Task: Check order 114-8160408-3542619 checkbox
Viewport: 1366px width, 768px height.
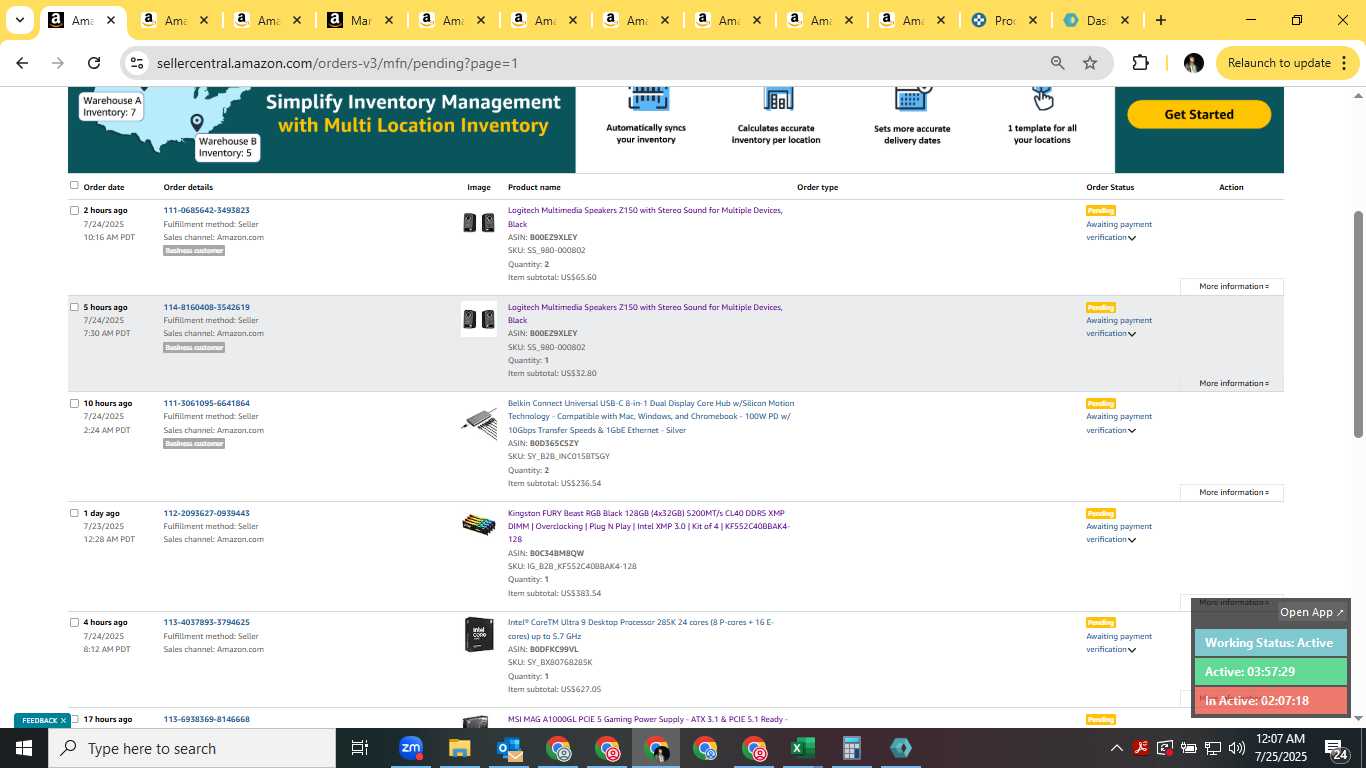Action: click(x=74, y=307)
